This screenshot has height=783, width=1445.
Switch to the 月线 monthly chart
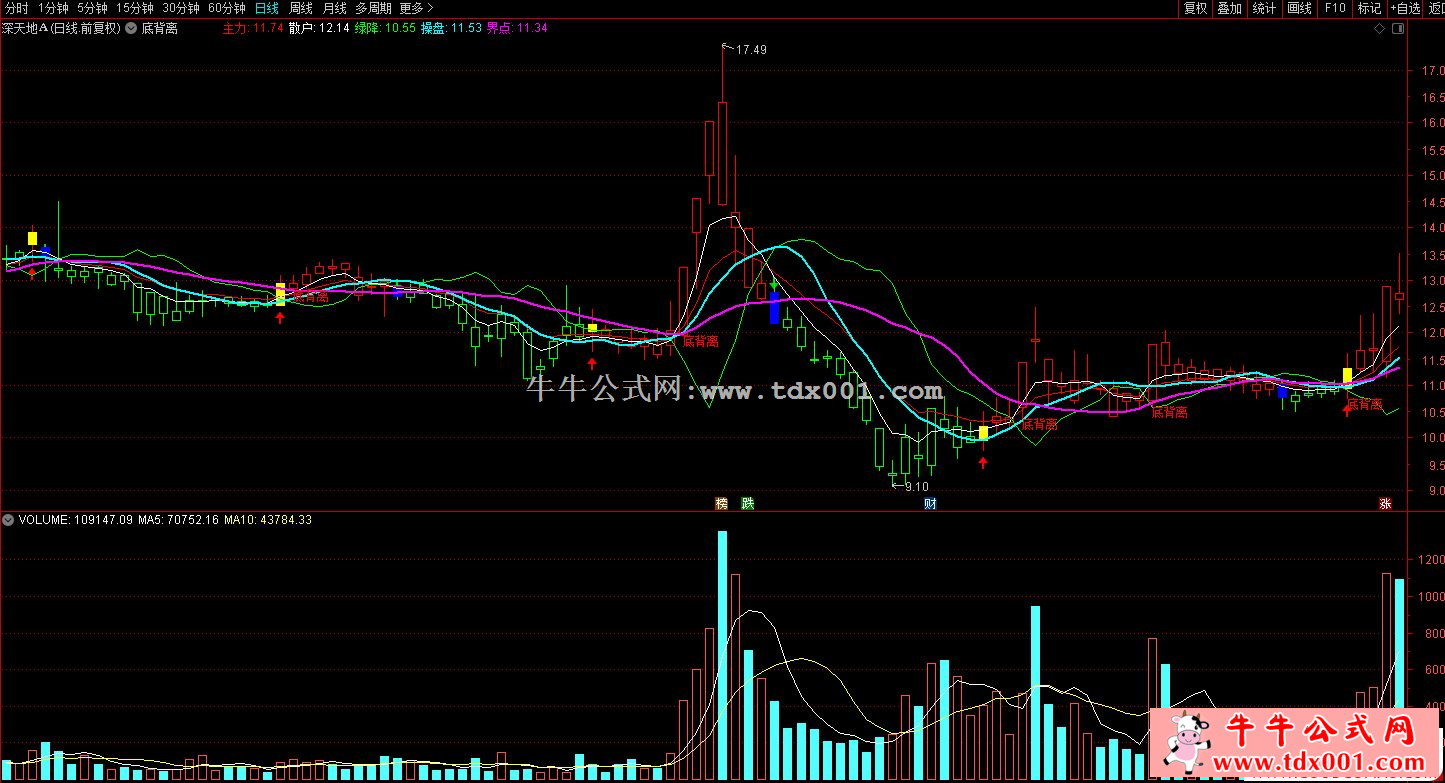click(x=334, y=8)
